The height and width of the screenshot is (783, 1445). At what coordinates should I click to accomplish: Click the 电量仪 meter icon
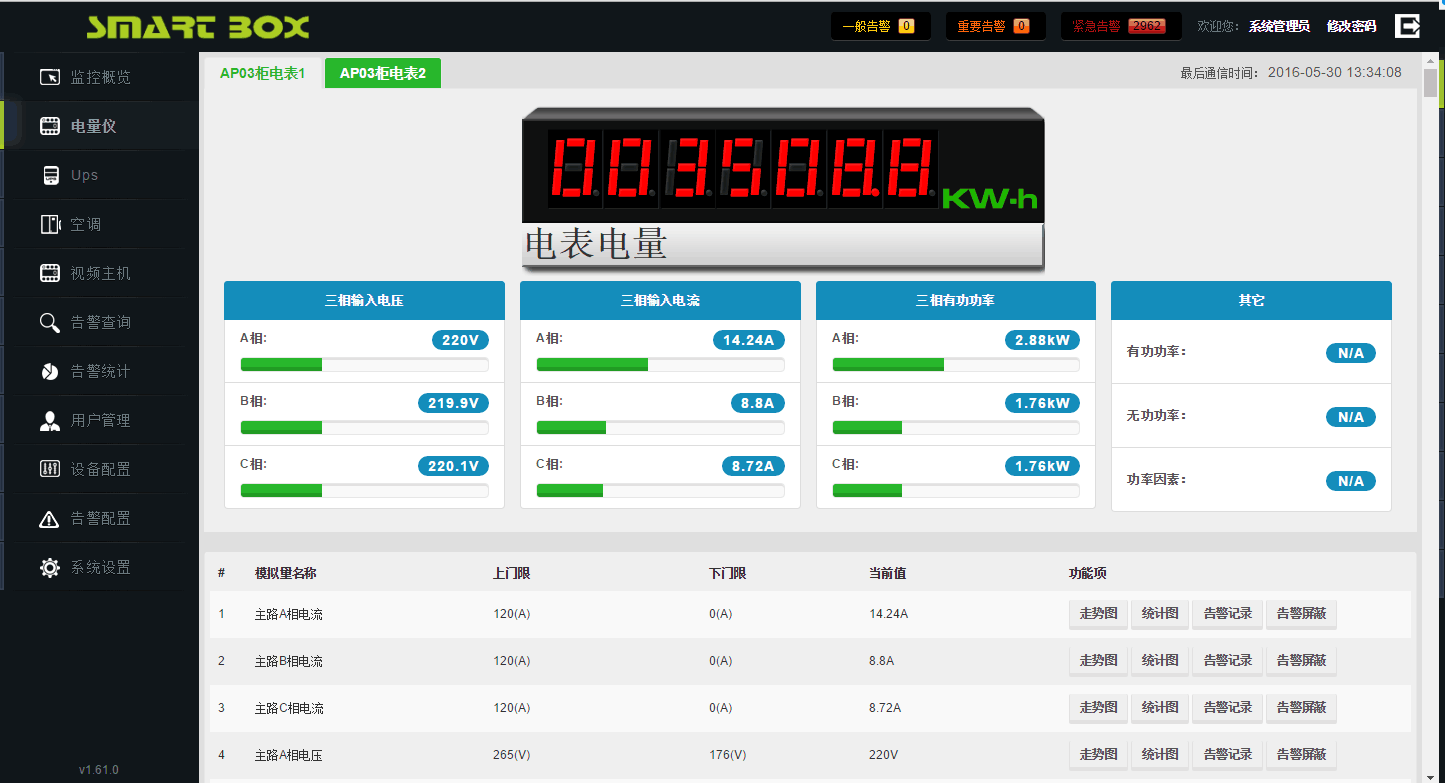point(50,126)
